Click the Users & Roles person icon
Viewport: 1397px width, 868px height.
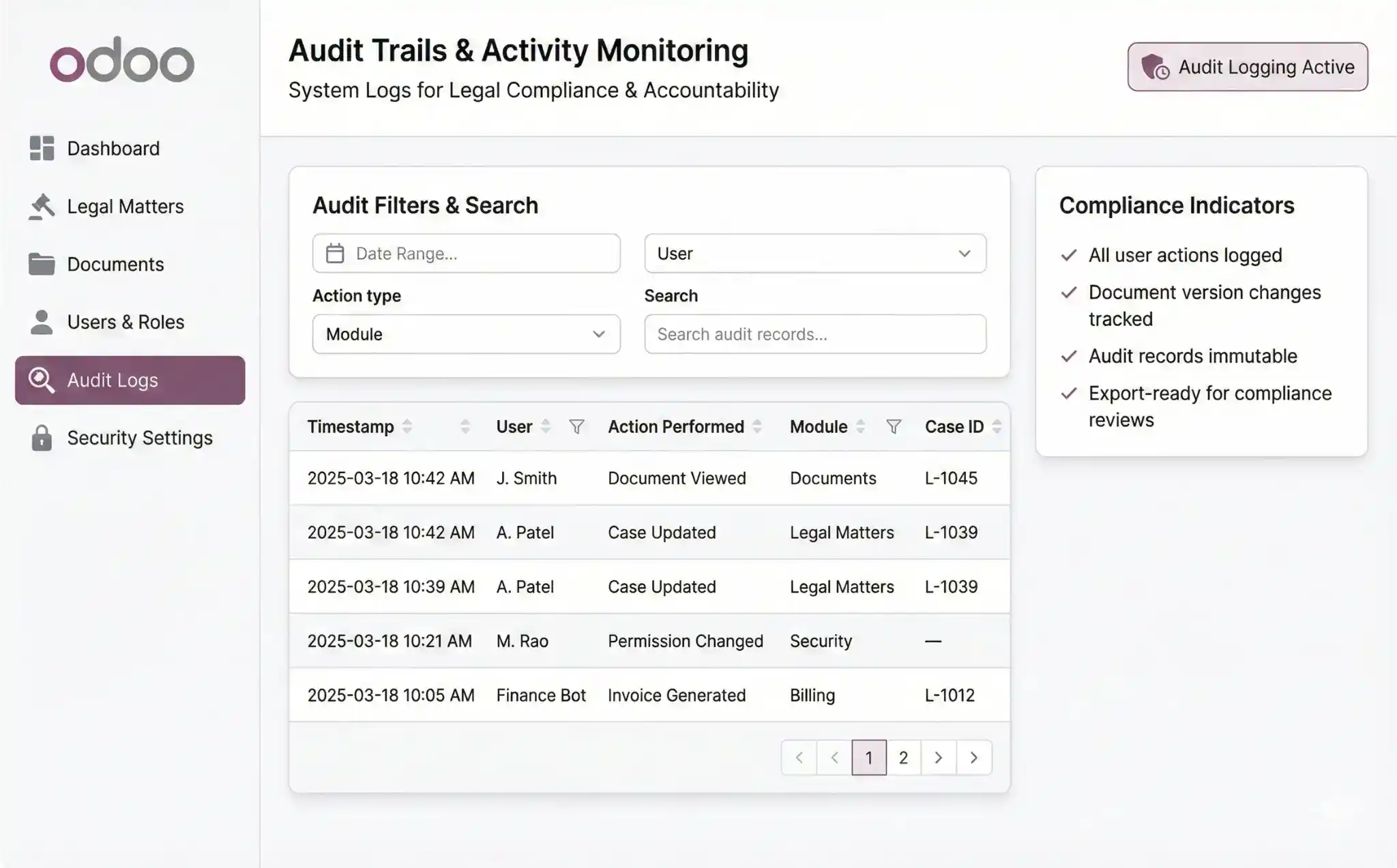click(42, 322)
